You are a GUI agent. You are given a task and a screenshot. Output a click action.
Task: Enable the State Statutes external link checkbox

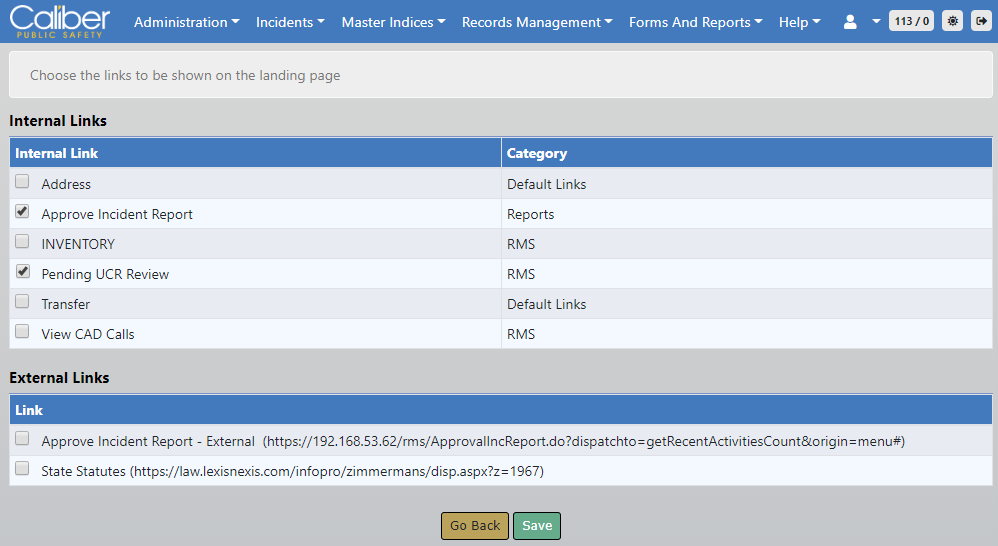[22, 469]
